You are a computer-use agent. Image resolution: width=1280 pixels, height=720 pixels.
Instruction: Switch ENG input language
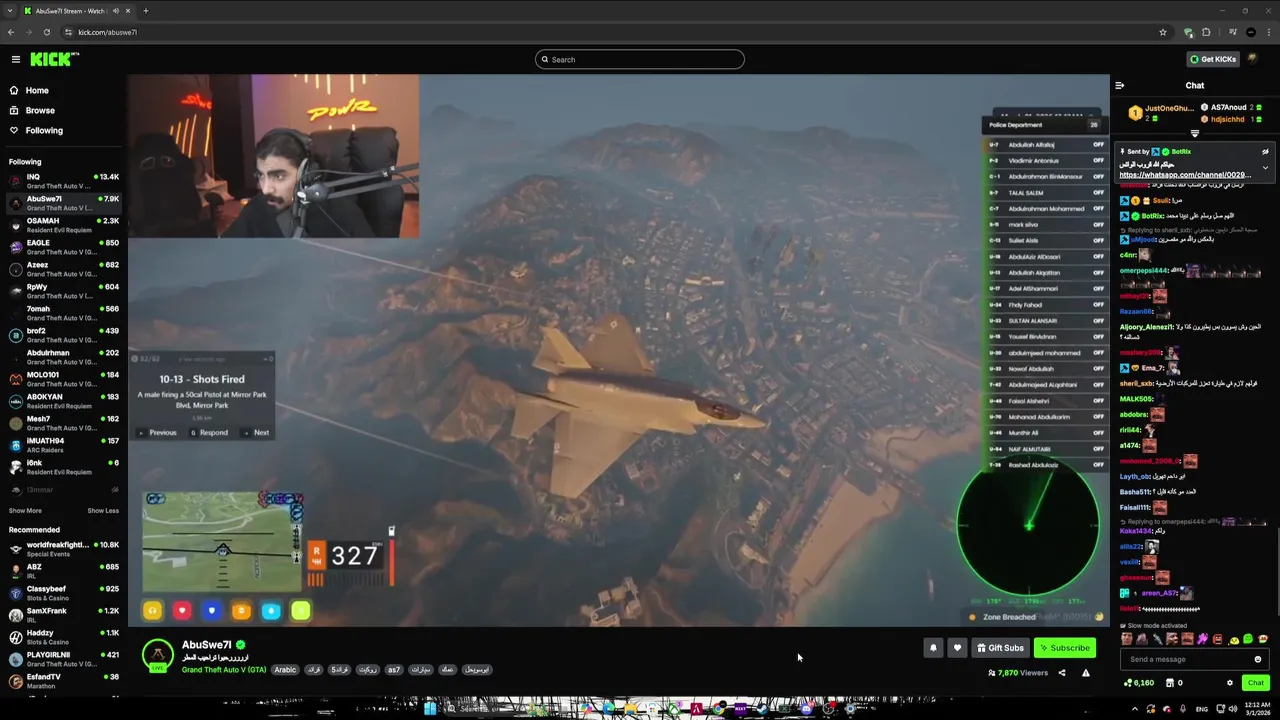[x=1202, y=709]
